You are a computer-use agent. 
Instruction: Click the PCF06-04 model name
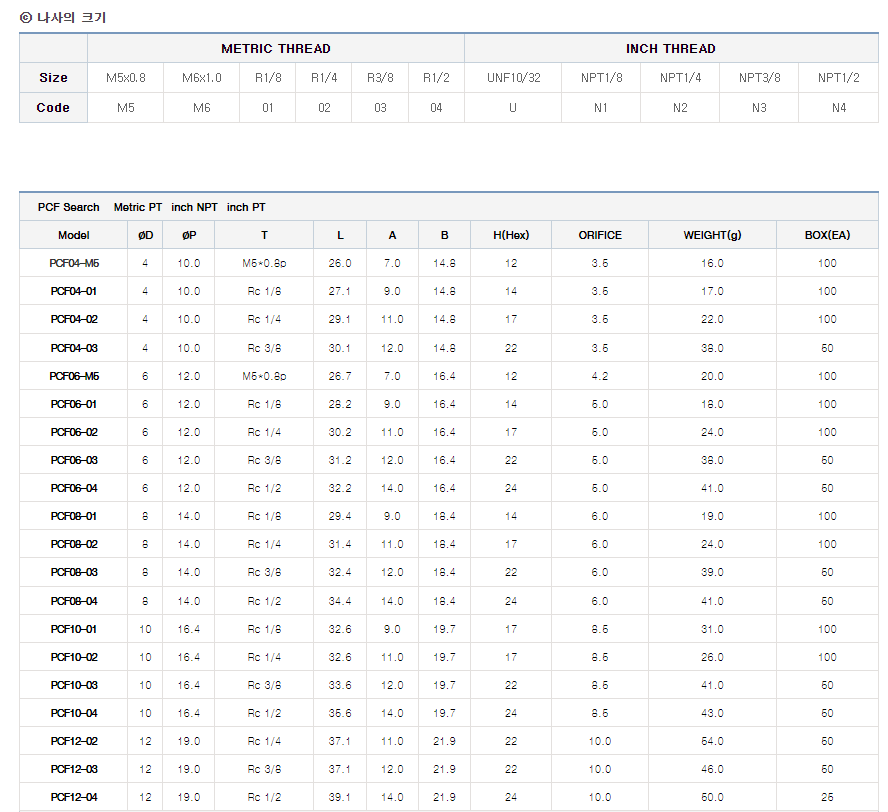coord(74,488)
